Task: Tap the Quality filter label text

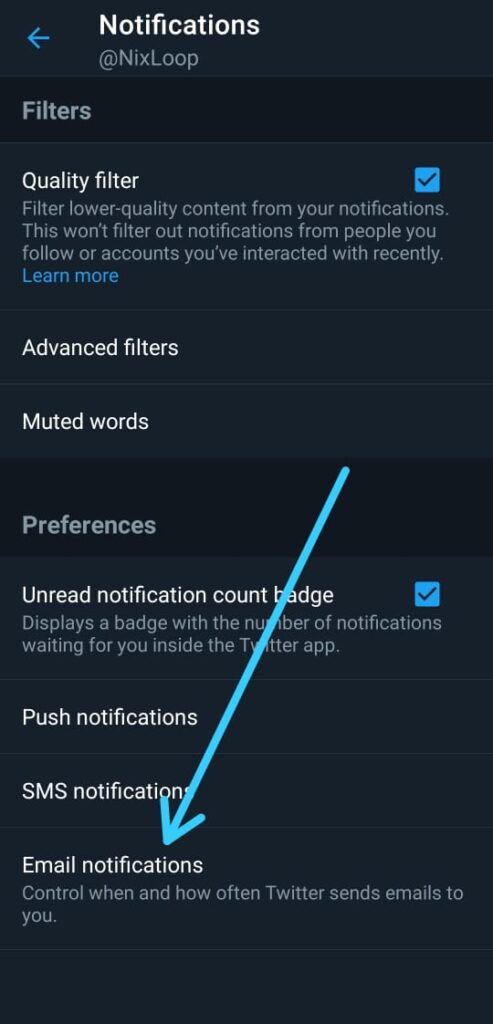Action: [x=80, y=180]
